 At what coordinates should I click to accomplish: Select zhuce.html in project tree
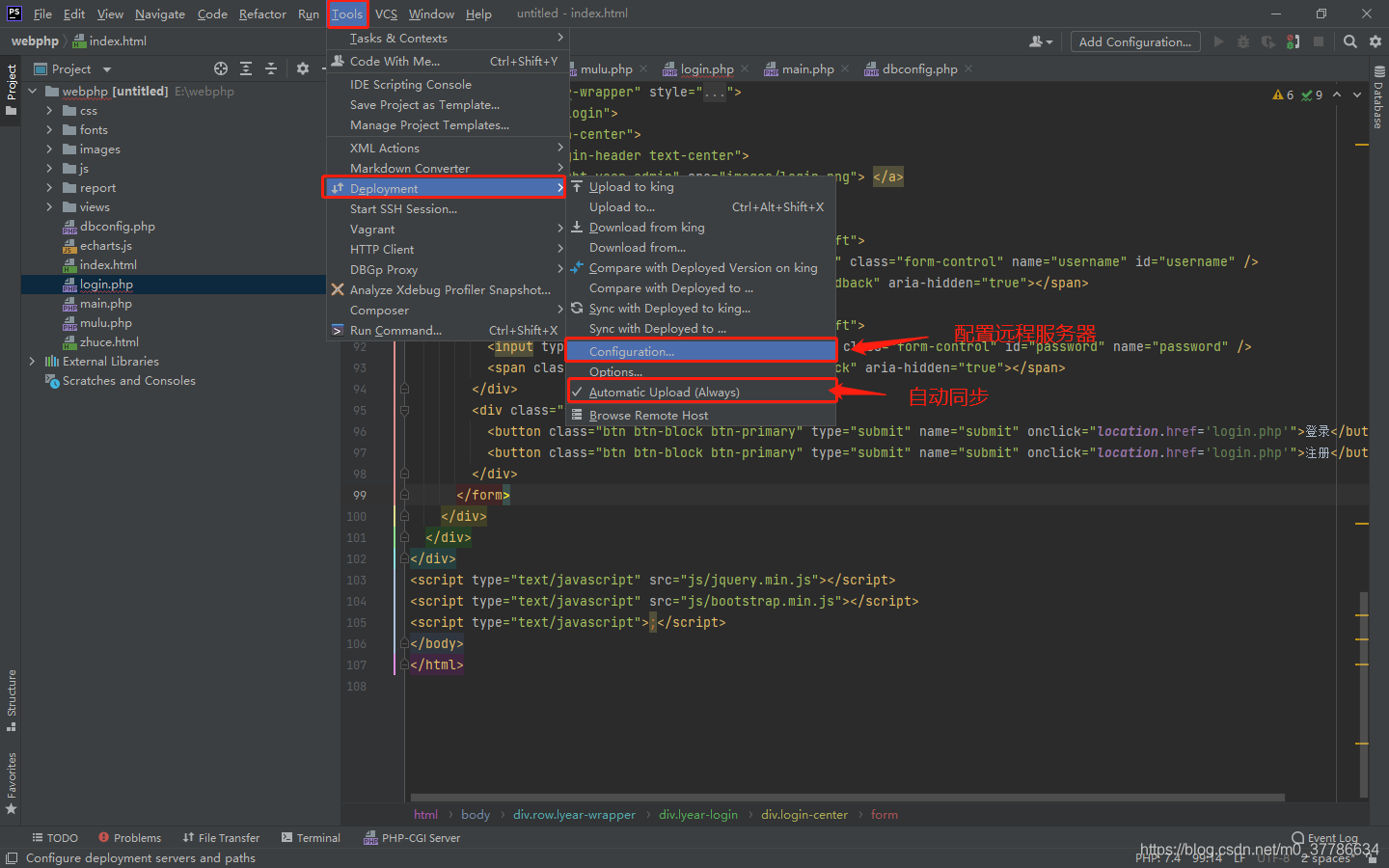click(109, 341)
